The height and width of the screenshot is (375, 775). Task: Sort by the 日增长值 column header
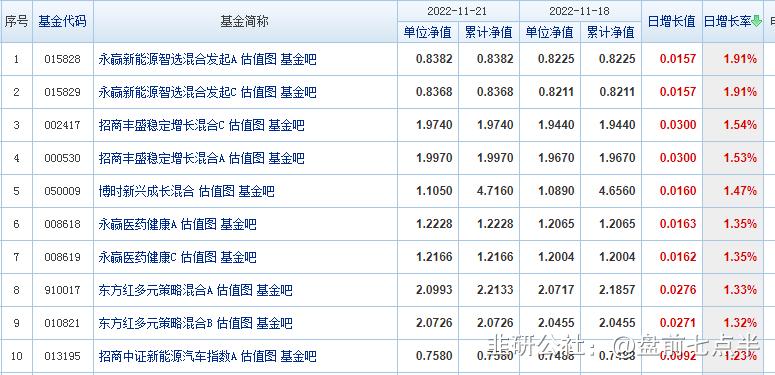(x=672, y=22)
